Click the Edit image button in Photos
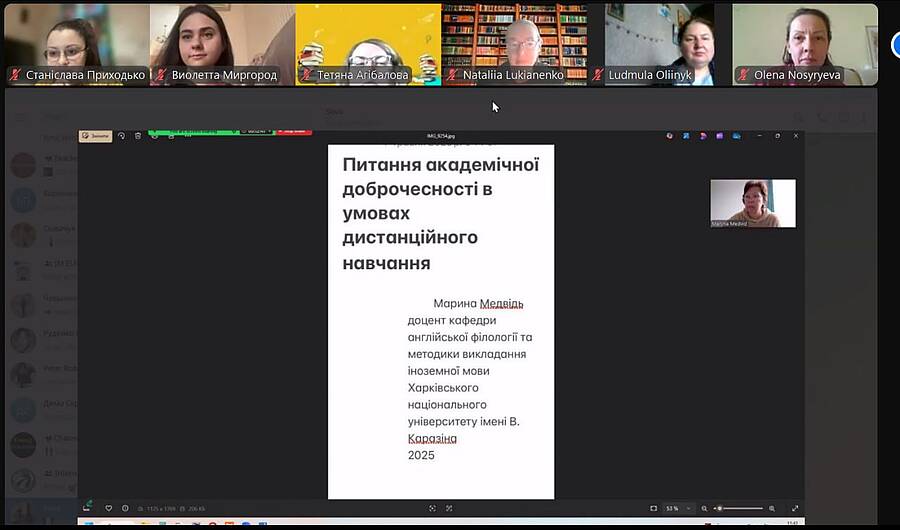Screen dimensions: 900x530 95,136
